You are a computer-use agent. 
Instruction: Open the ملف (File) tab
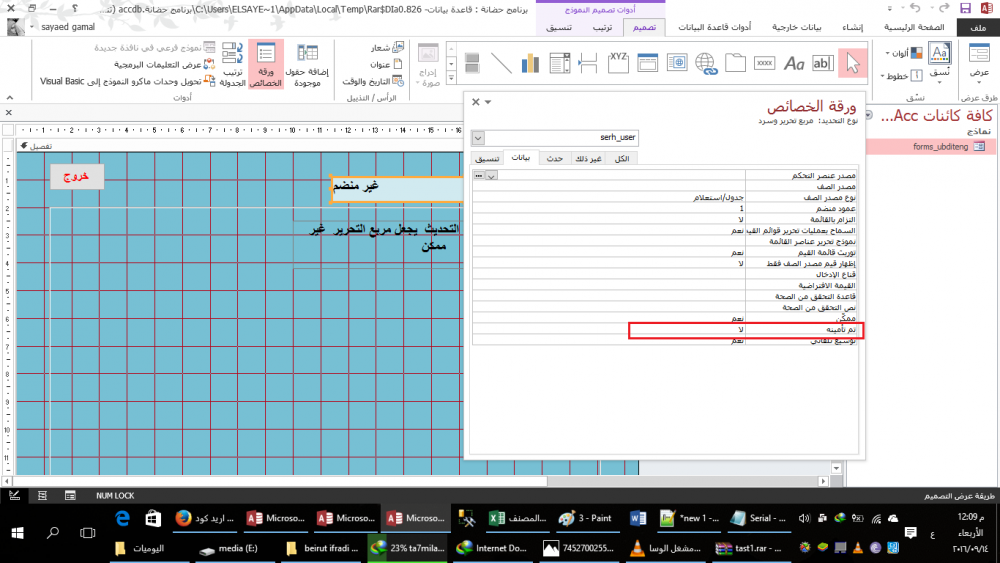point(978,27)
